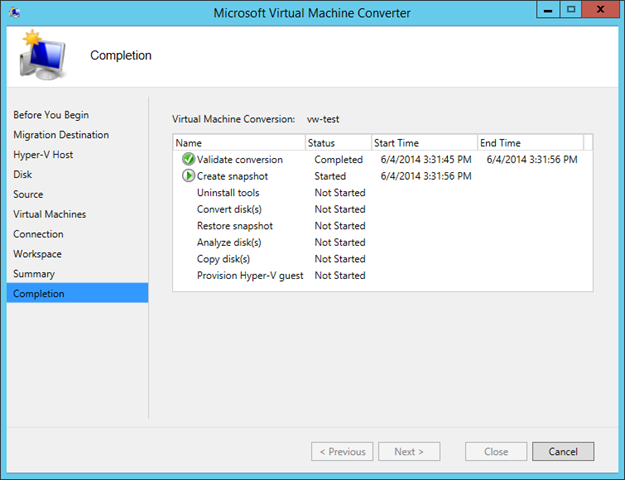Select the Convert disk(s) row
The height and width of the screenshot is (480, 625).
tap(383, 209)
